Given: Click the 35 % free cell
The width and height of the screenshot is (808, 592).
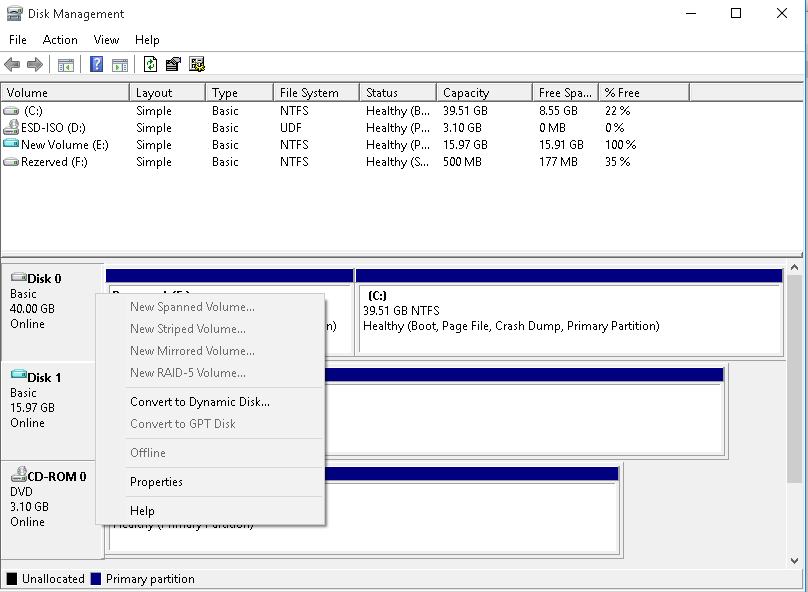Looking at the screenshot, I should tap(617, 162).
